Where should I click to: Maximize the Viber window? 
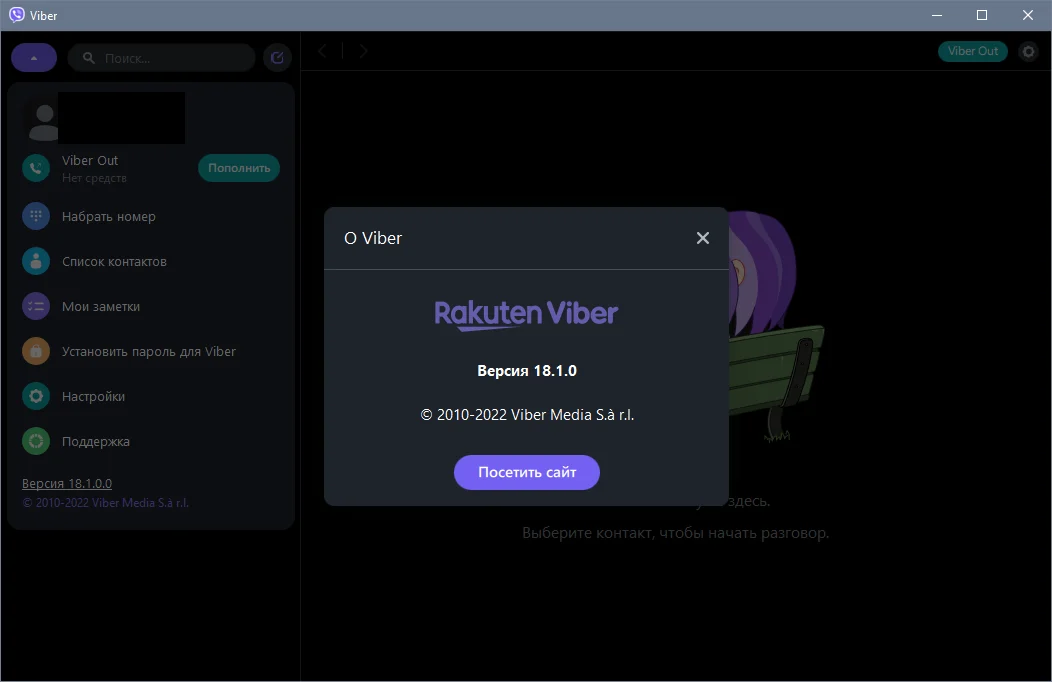(x=982, y=15)
